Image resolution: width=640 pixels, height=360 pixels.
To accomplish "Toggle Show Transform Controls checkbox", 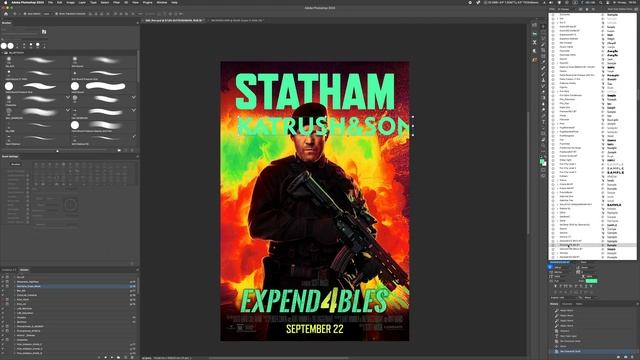I will 57,13.
